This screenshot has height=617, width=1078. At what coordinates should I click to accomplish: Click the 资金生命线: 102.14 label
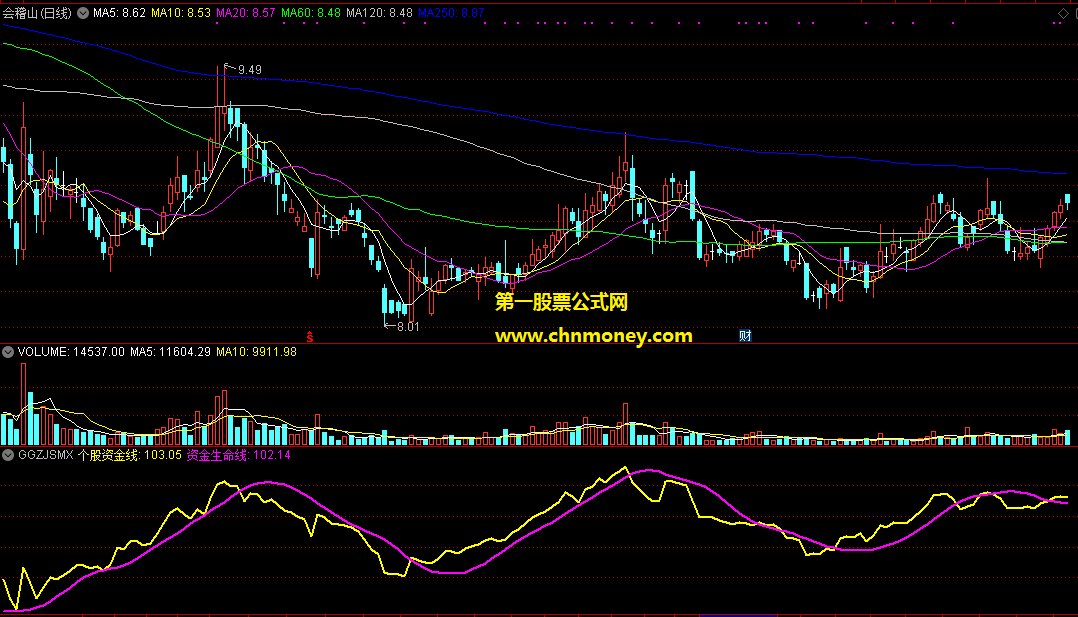point(239,455)
